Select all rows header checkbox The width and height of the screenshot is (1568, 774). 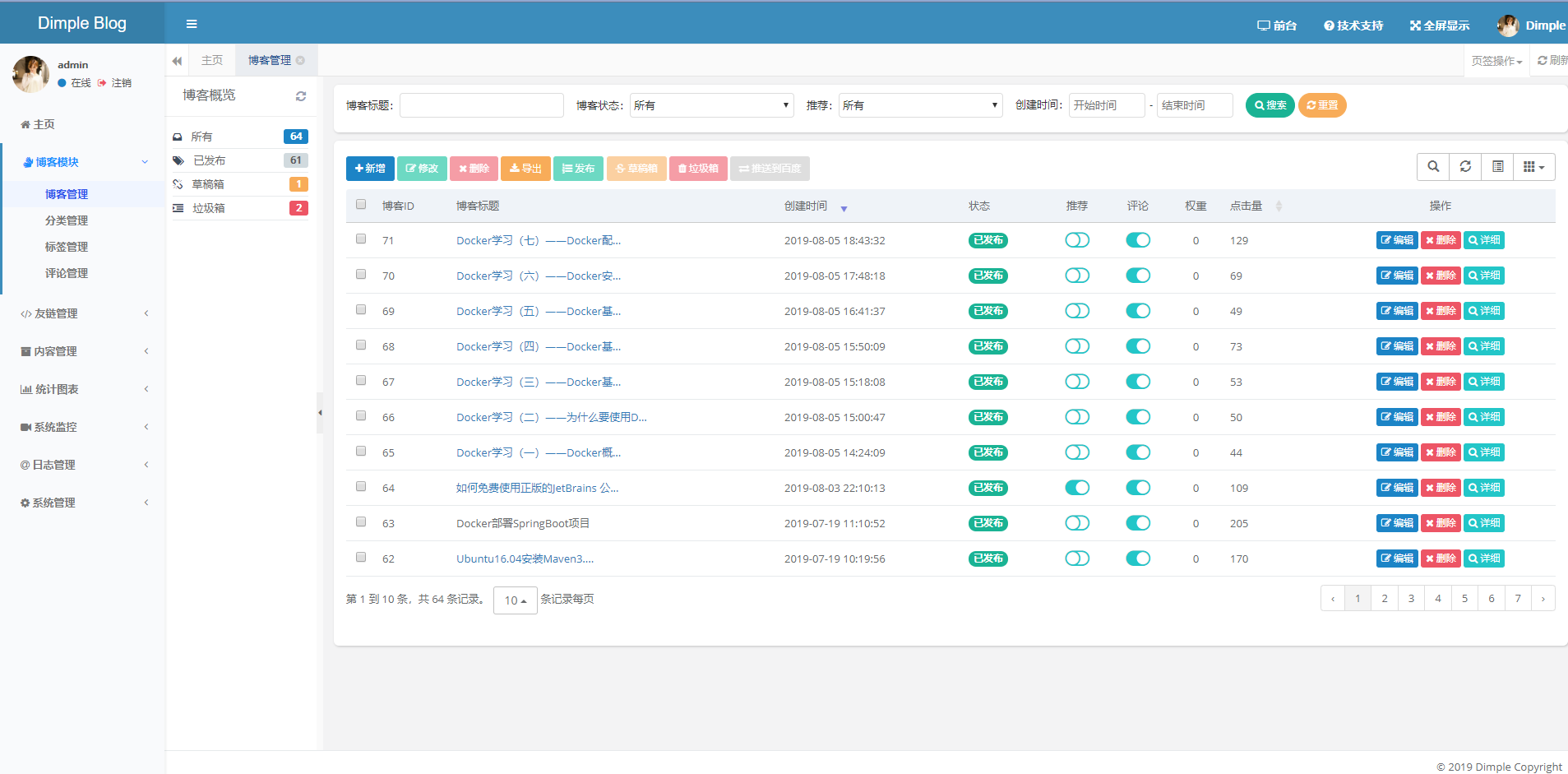(361, 204)
